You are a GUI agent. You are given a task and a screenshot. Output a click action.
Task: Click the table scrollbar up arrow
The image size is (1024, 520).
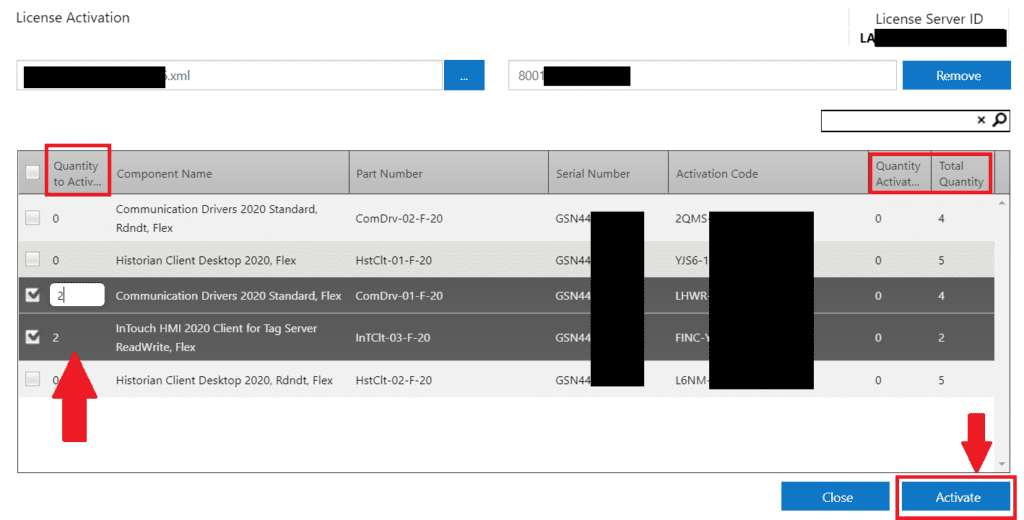click(1002, 203)
